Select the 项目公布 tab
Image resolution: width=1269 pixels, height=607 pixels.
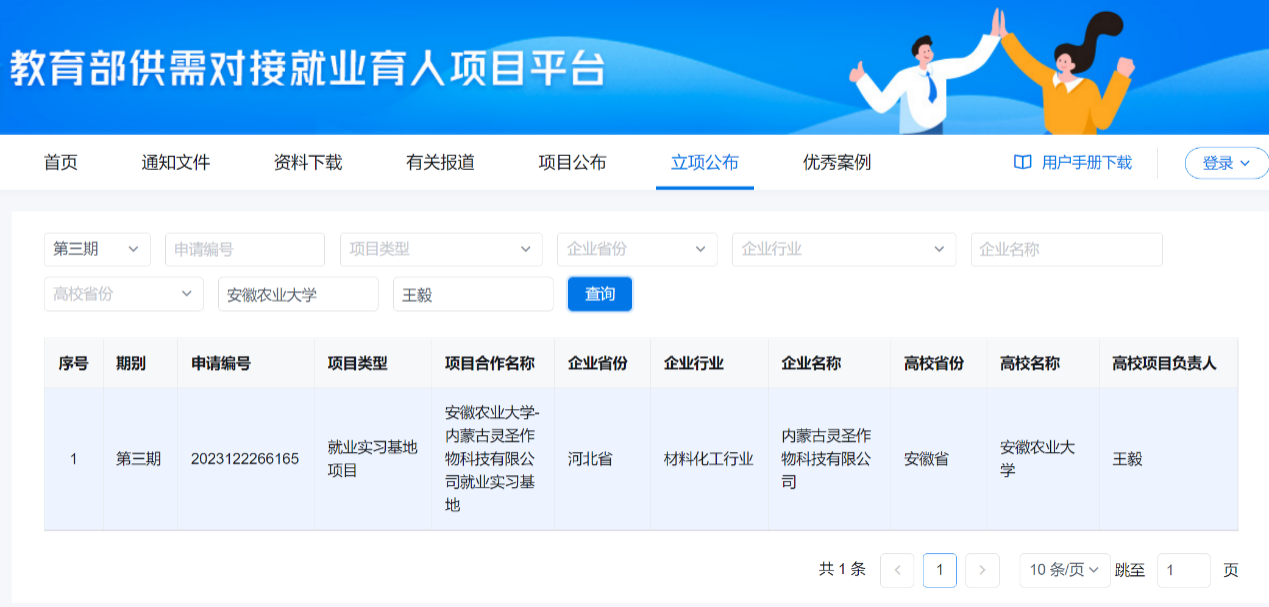572,163
